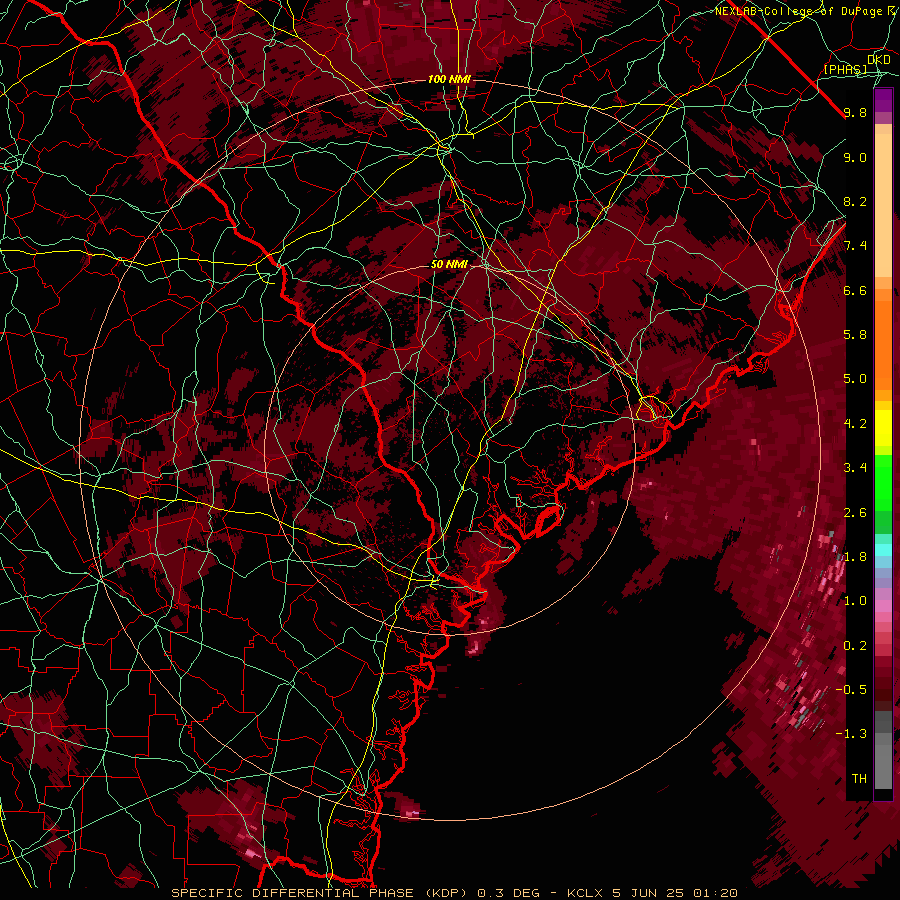900x900 pixels.
Task: Pick the cyan band on the color bar
Action: click(883, 549)
